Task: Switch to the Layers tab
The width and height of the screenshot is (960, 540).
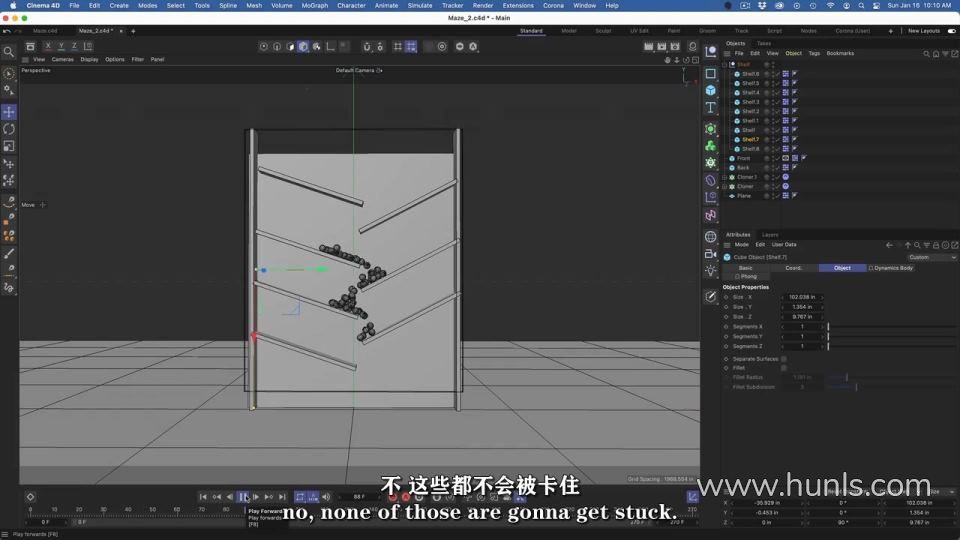Action: 770,234
